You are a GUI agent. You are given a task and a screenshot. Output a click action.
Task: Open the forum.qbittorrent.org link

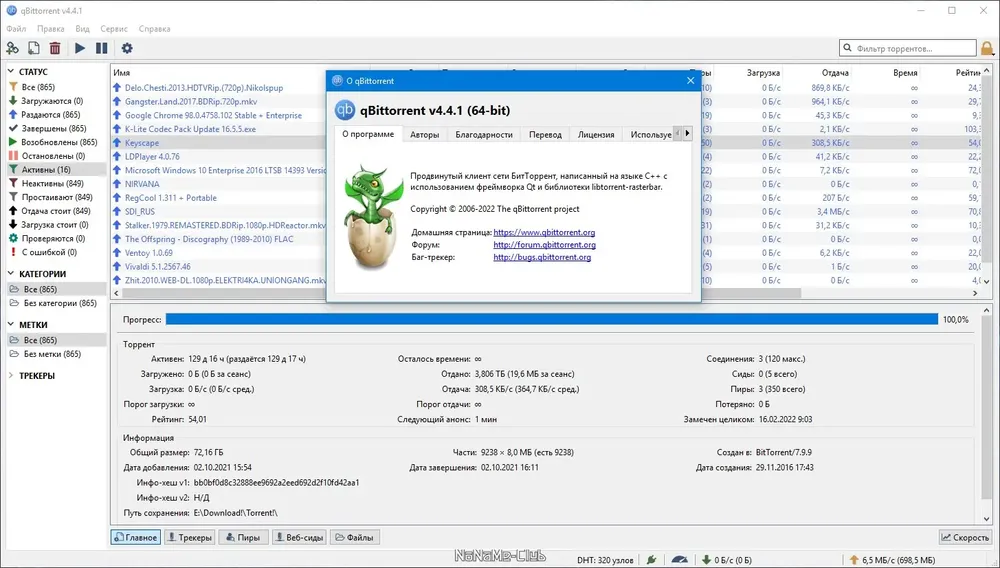point(544,245)
